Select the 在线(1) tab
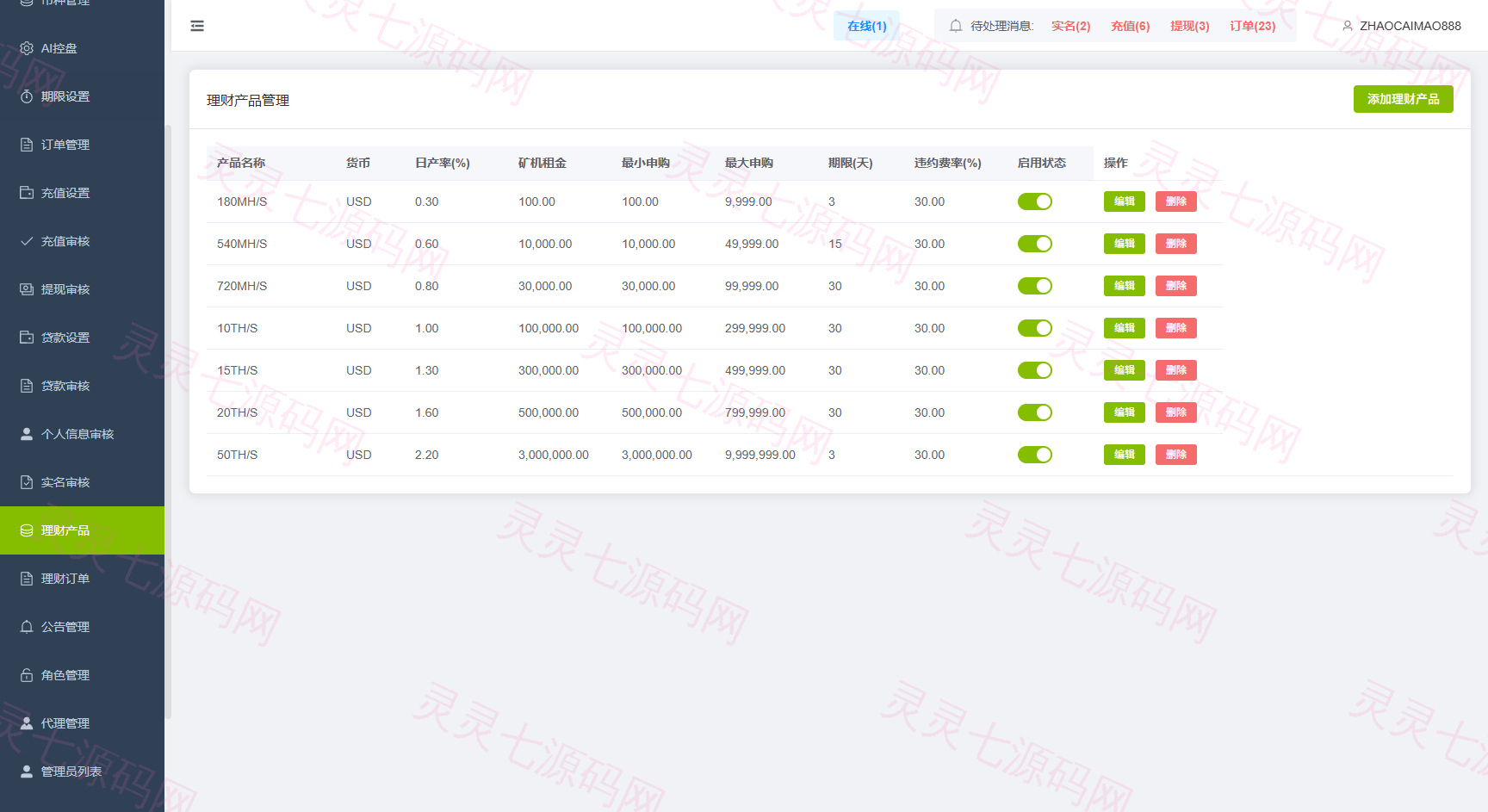 pyautogui.click(x=866, y=26)
